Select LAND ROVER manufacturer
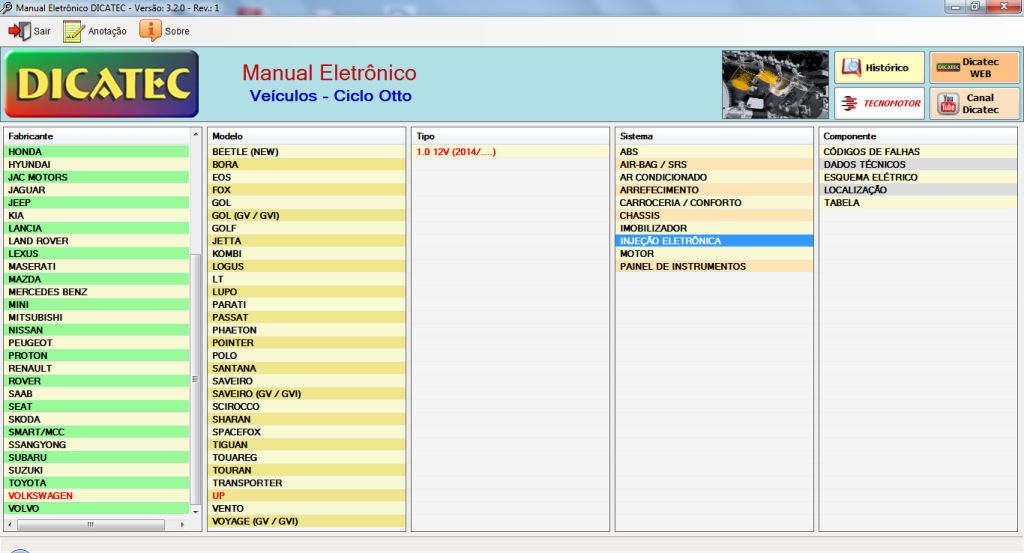Screen dimensions: 1024x553 pyautogui.click(x=97, y=241)
